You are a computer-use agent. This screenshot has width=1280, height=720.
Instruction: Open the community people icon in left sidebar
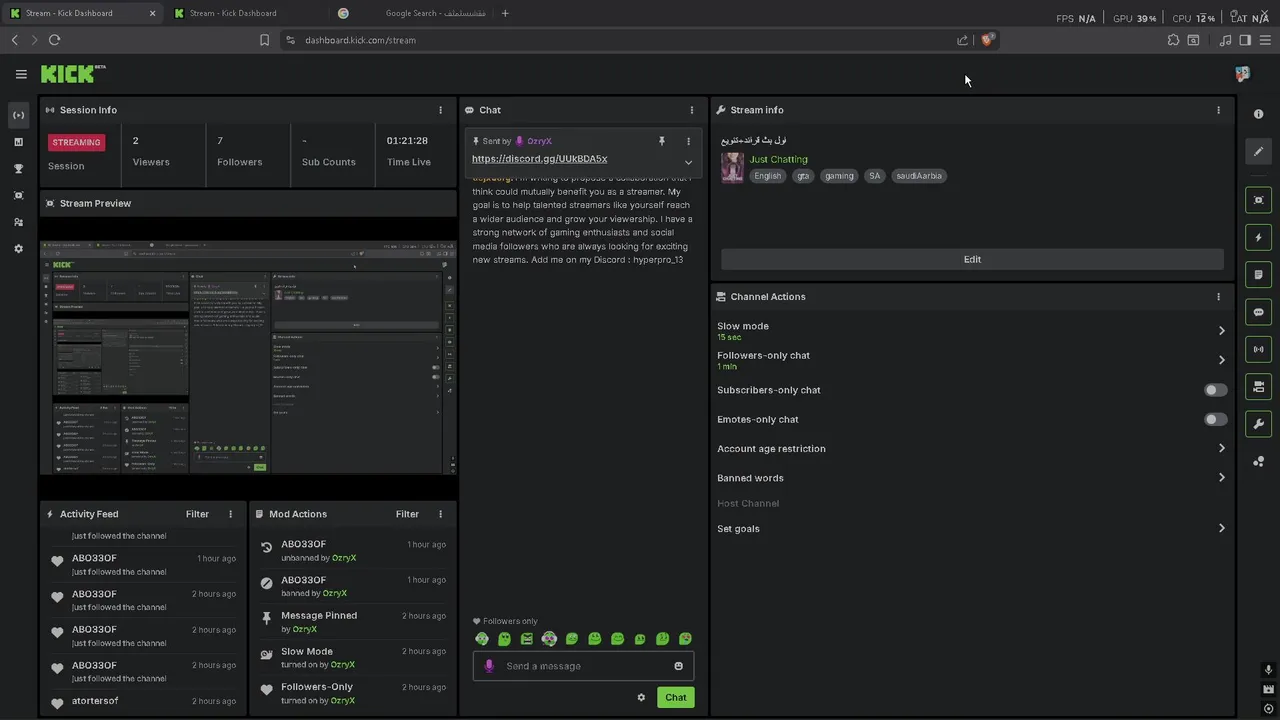[x=18, y=222]
